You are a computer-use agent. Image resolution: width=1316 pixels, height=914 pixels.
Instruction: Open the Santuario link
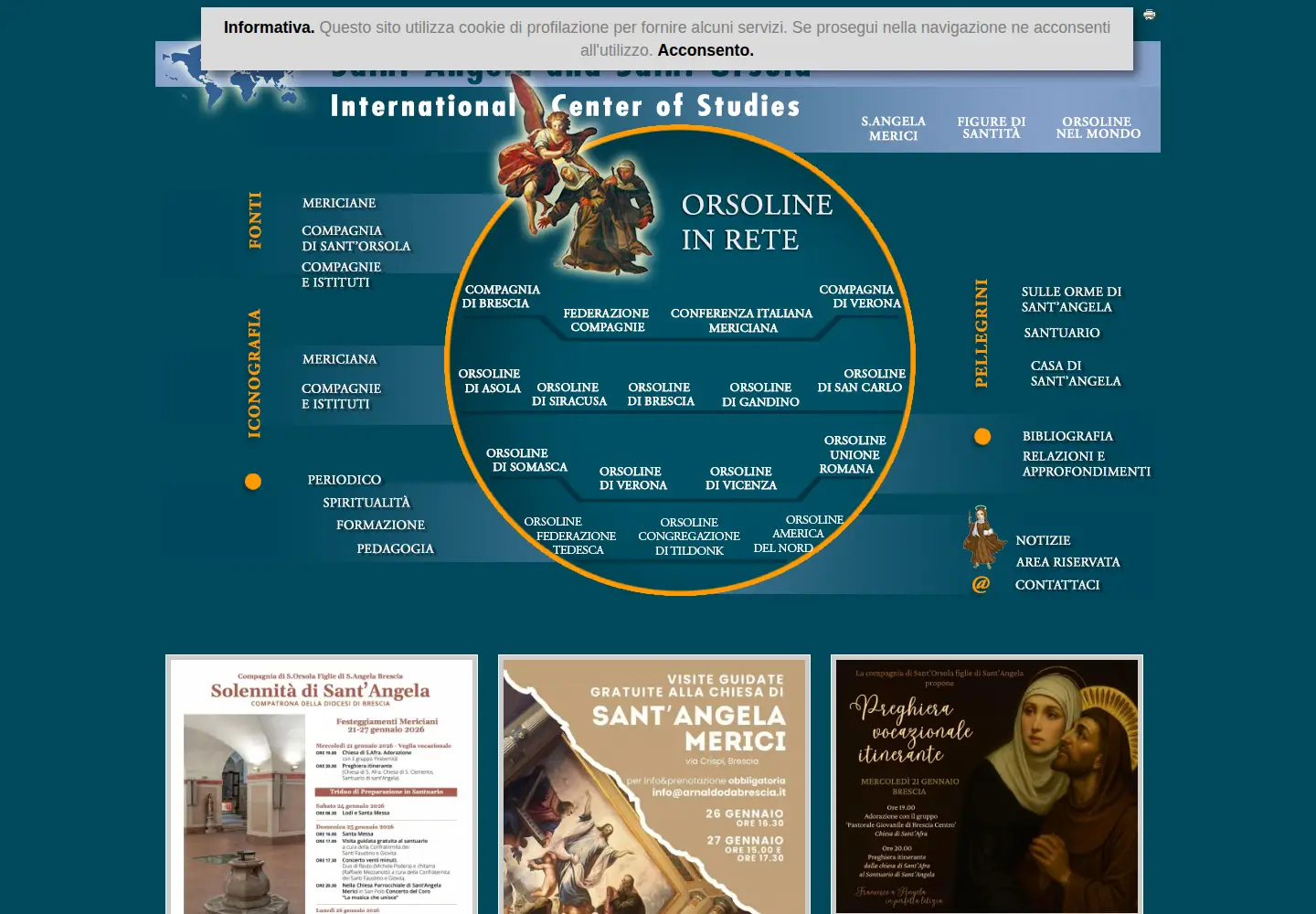pos(1062,333)
